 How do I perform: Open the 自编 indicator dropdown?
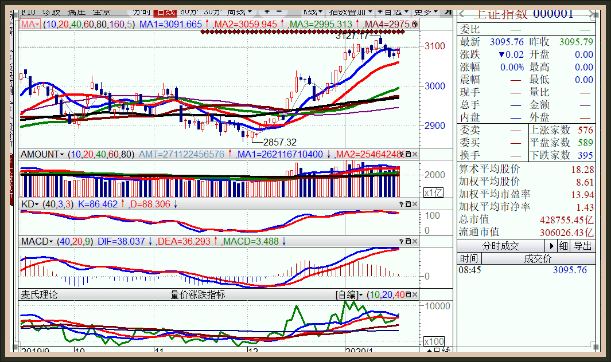[x=349, y=295]
